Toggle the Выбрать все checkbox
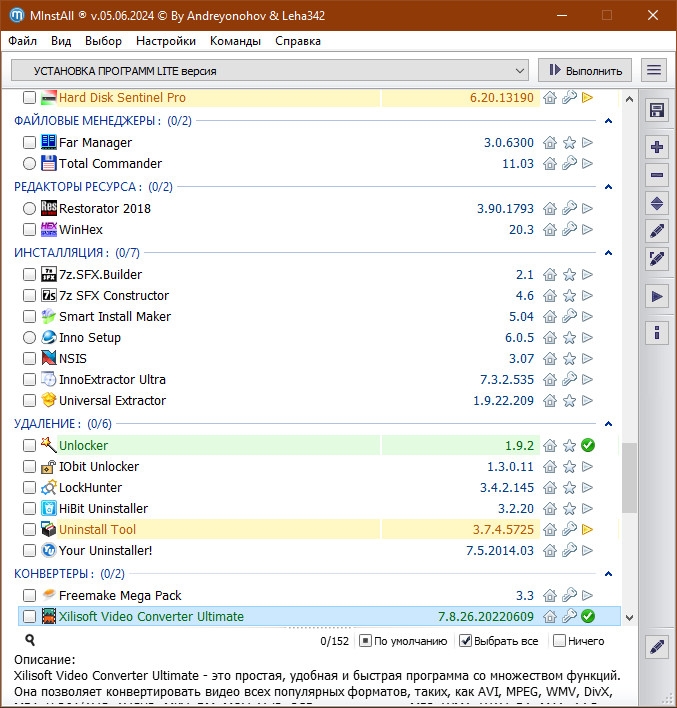This screenshot has height=708, width=677. [x=465, y=641]
